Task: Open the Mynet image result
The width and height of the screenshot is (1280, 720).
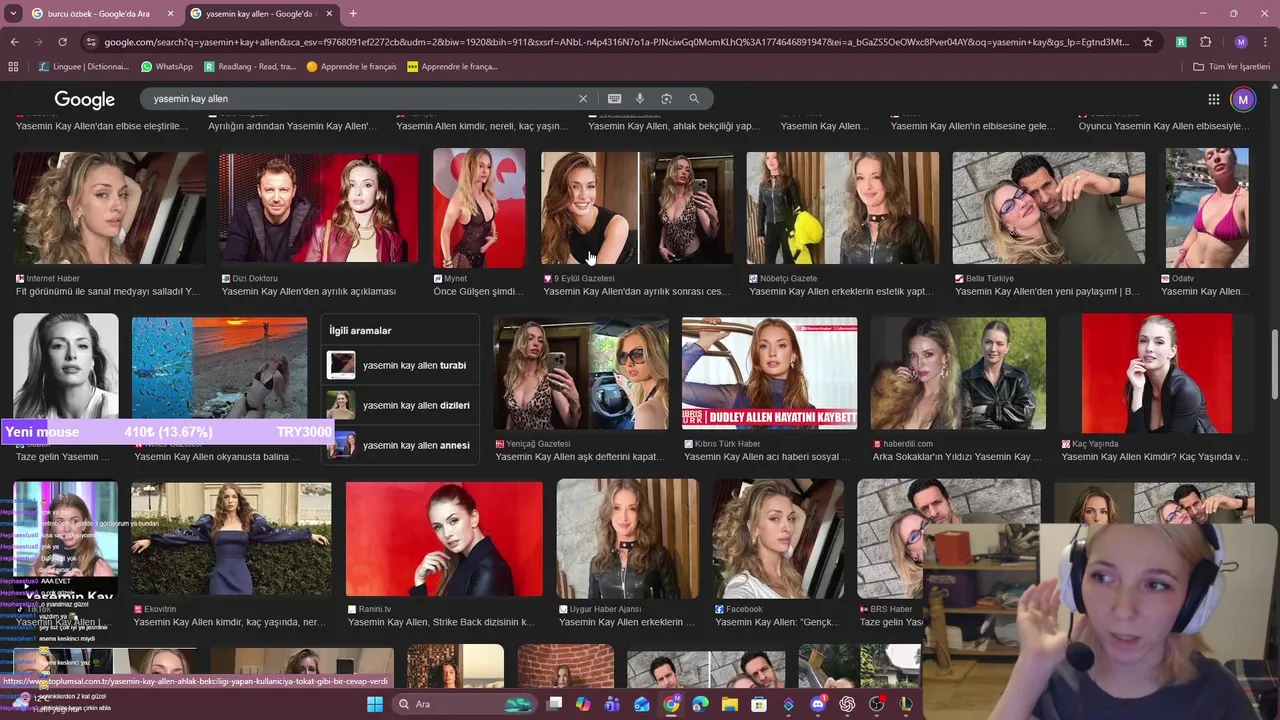Action: [479, 208]
